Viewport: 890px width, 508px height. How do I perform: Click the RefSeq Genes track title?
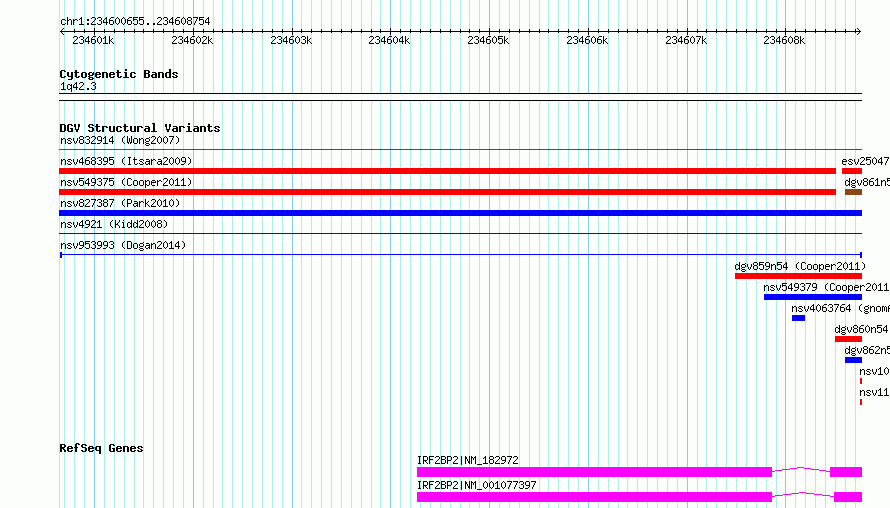(101, 448)
